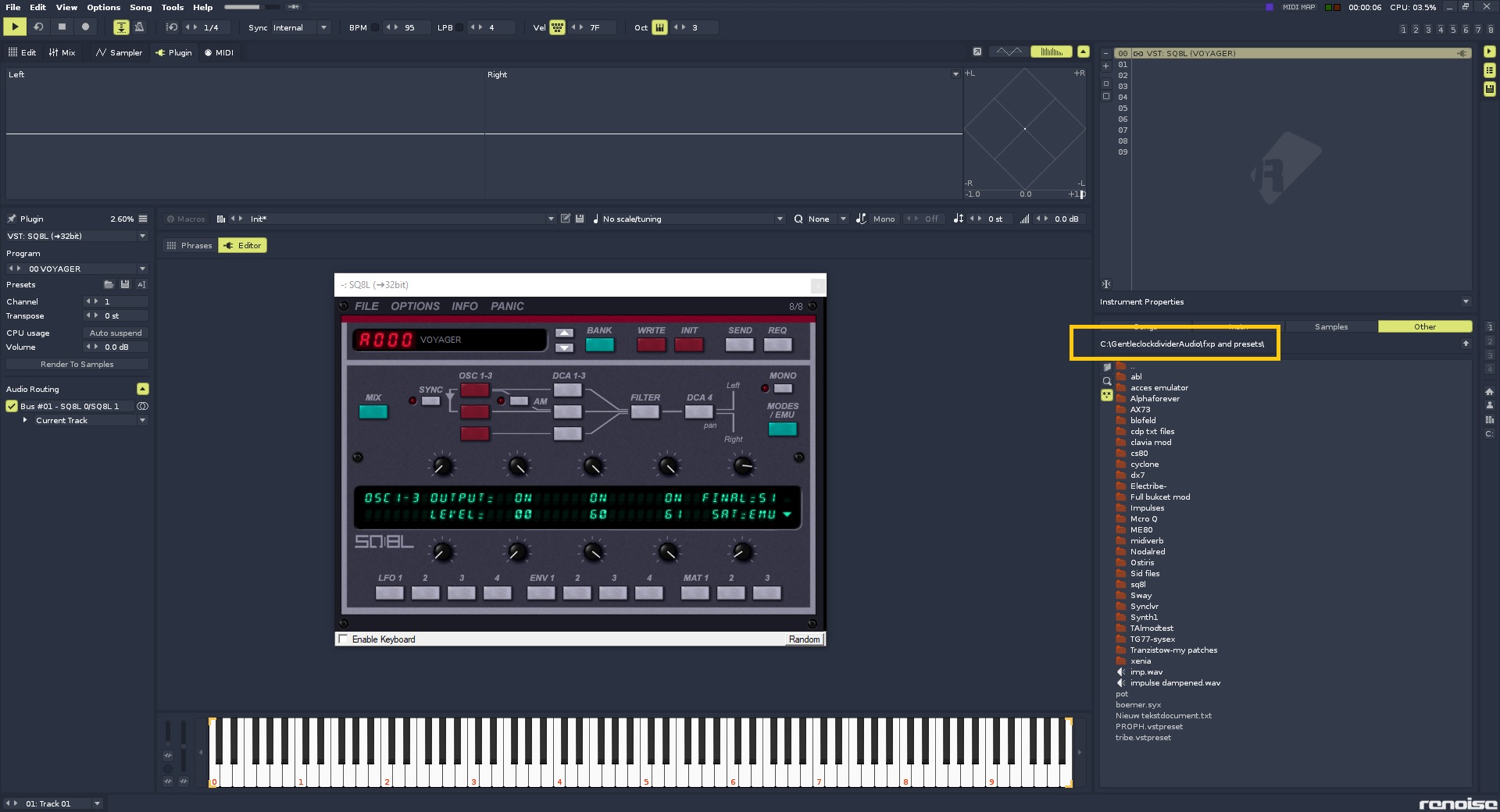Toggle MODES / EMU button on SQ8L
This screenshot has width=1500, height=812.
pyautogui.click(x=783, y=429)
